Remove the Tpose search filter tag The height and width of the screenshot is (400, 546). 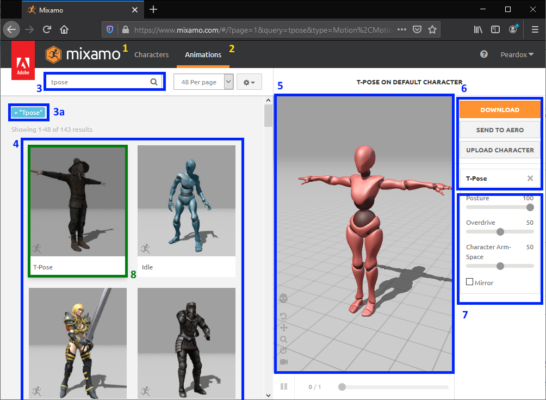pos(29,112)
